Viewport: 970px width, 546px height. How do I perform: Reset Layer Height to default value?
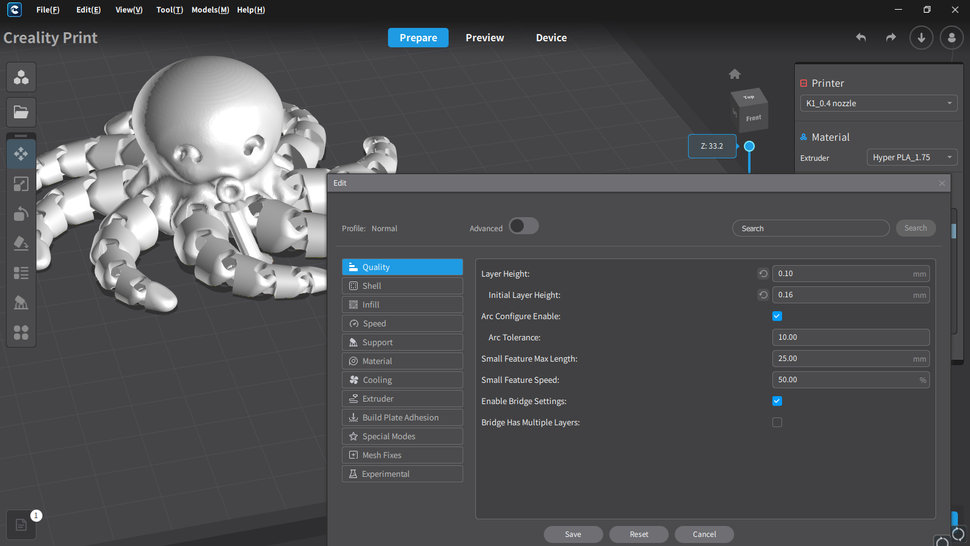pyautogui.click(x=763, y=274)
